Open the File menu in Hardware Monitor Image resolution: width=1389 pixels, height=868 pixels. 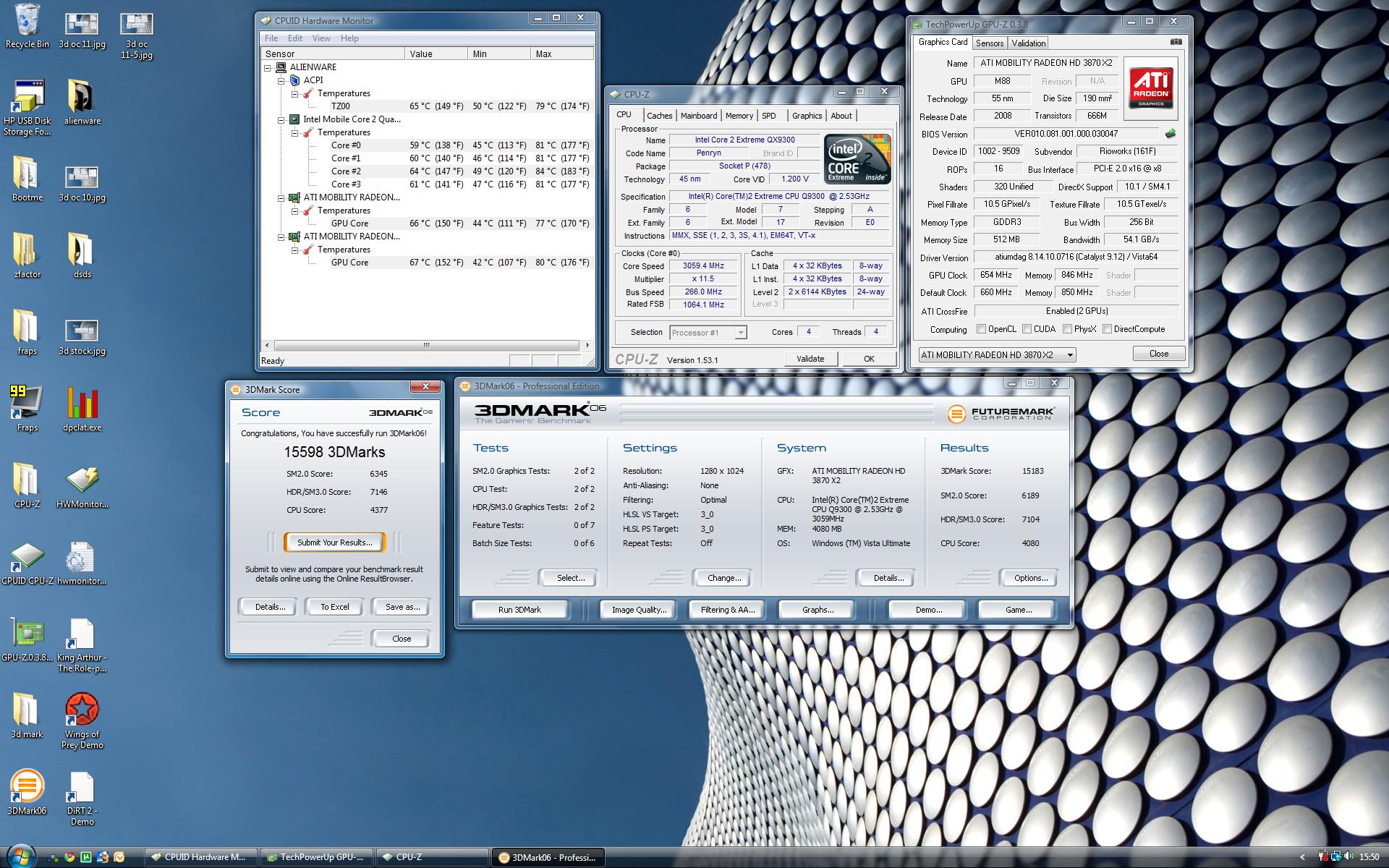(271, 38)
